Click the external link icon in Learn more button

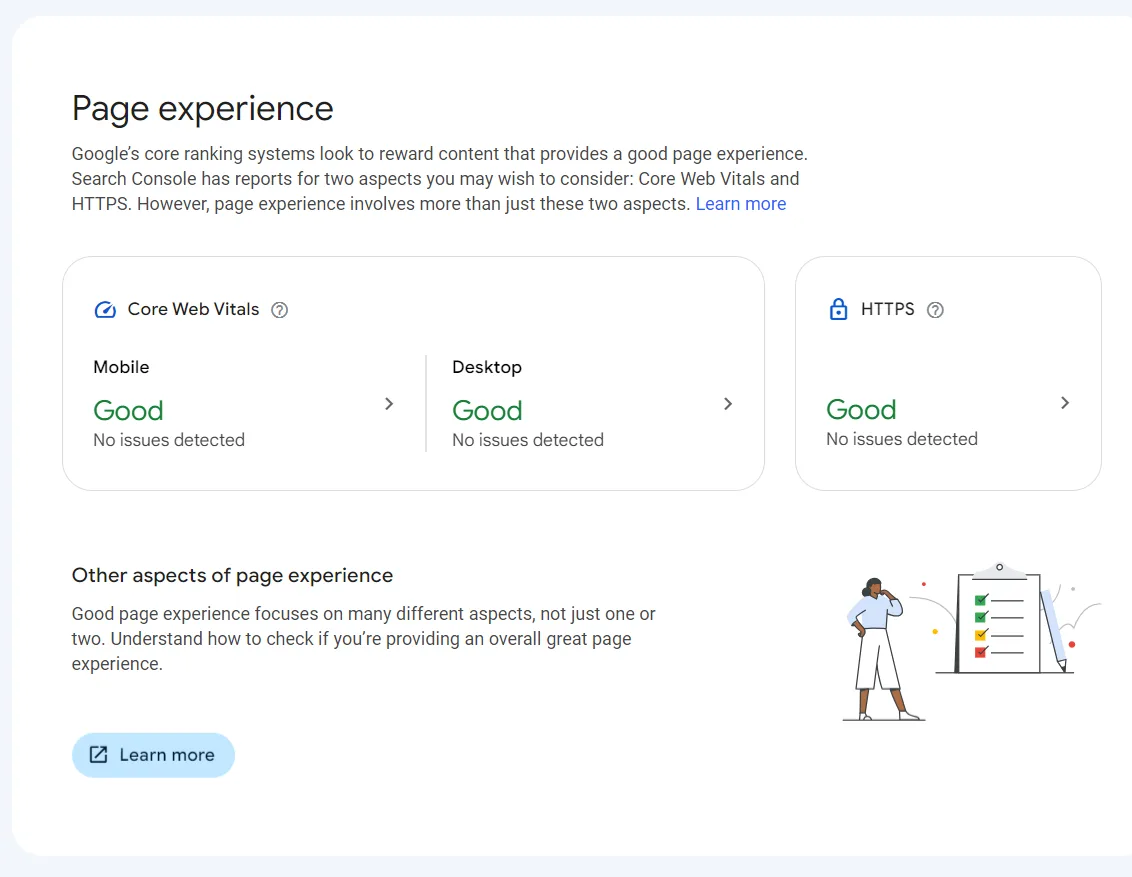98,754
